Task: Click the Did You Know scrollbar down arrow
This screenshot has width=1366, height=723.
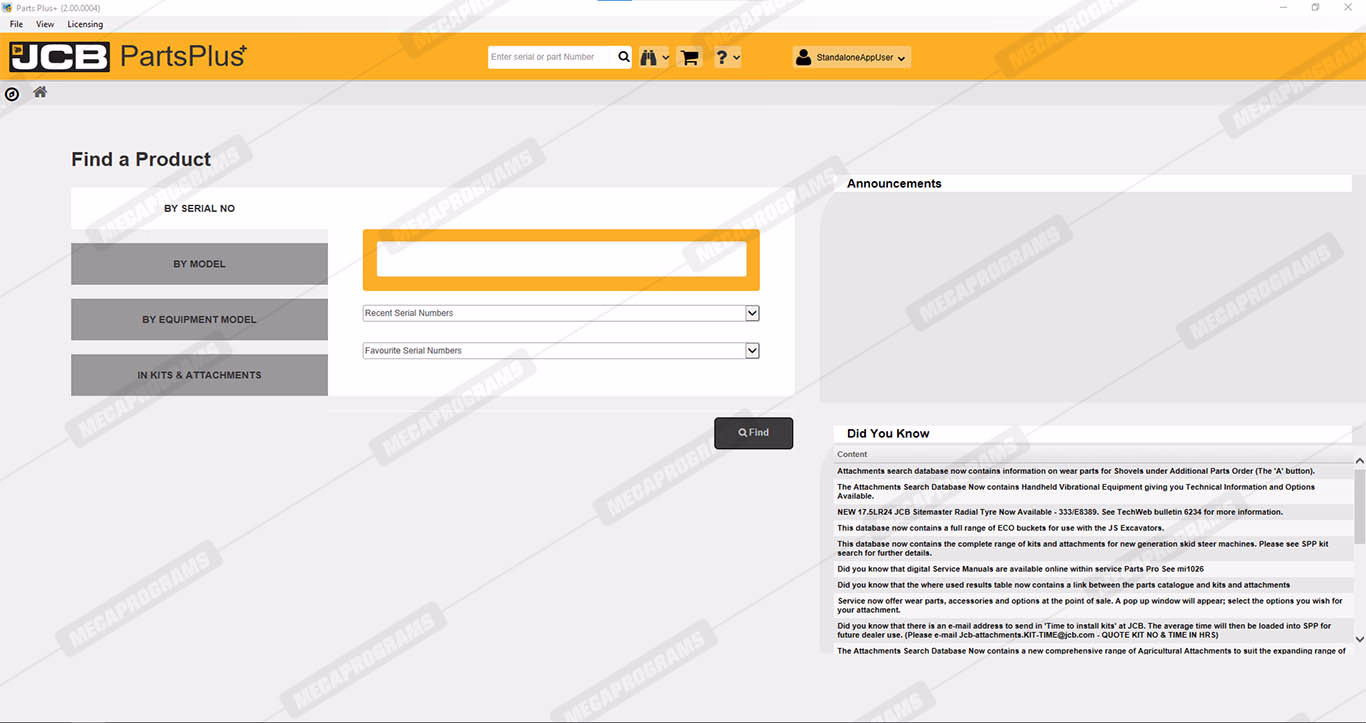Action: 1359,639
